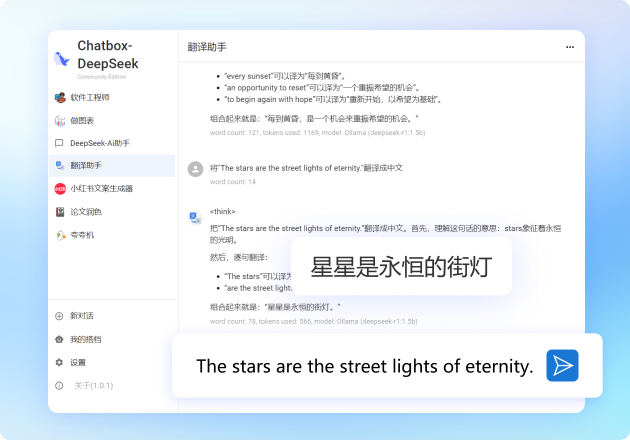Click the 新对话 plus icon
This screenshot has height=440, width=630.
point(59,316)
